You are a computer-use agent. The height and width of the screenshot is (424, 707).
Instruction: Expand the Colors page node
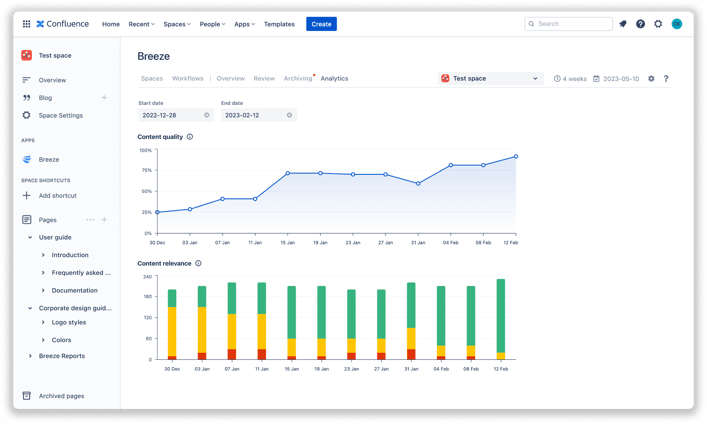pos(43,340)
